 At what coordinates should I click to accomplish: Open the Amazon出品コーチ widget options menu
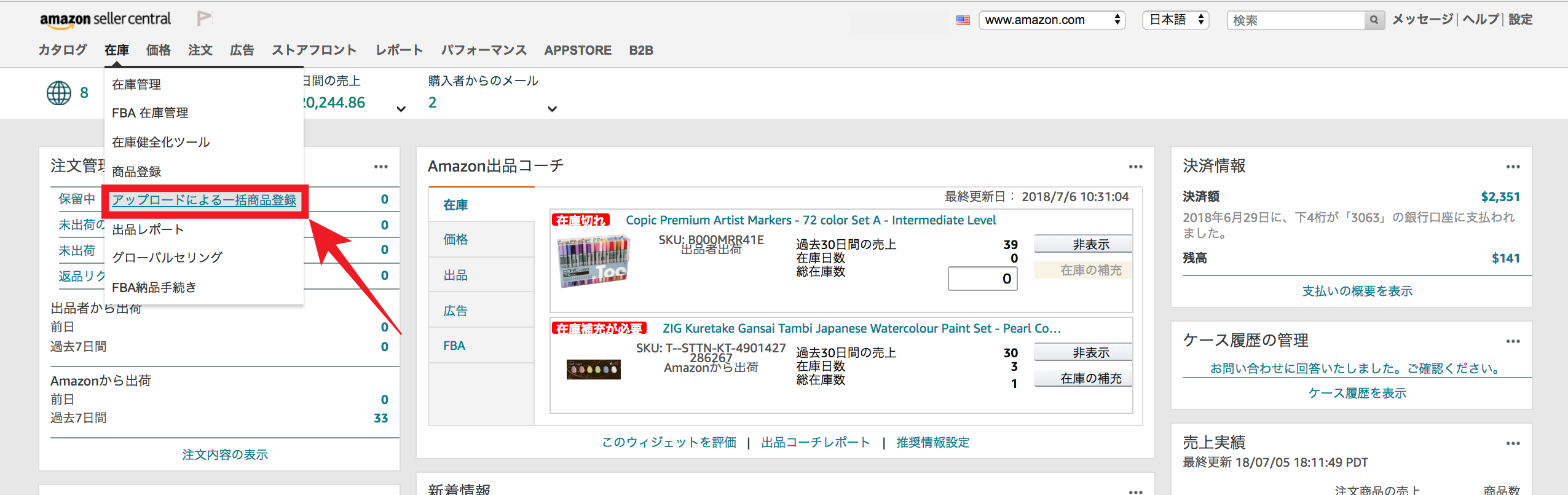tap(1135, 167)
